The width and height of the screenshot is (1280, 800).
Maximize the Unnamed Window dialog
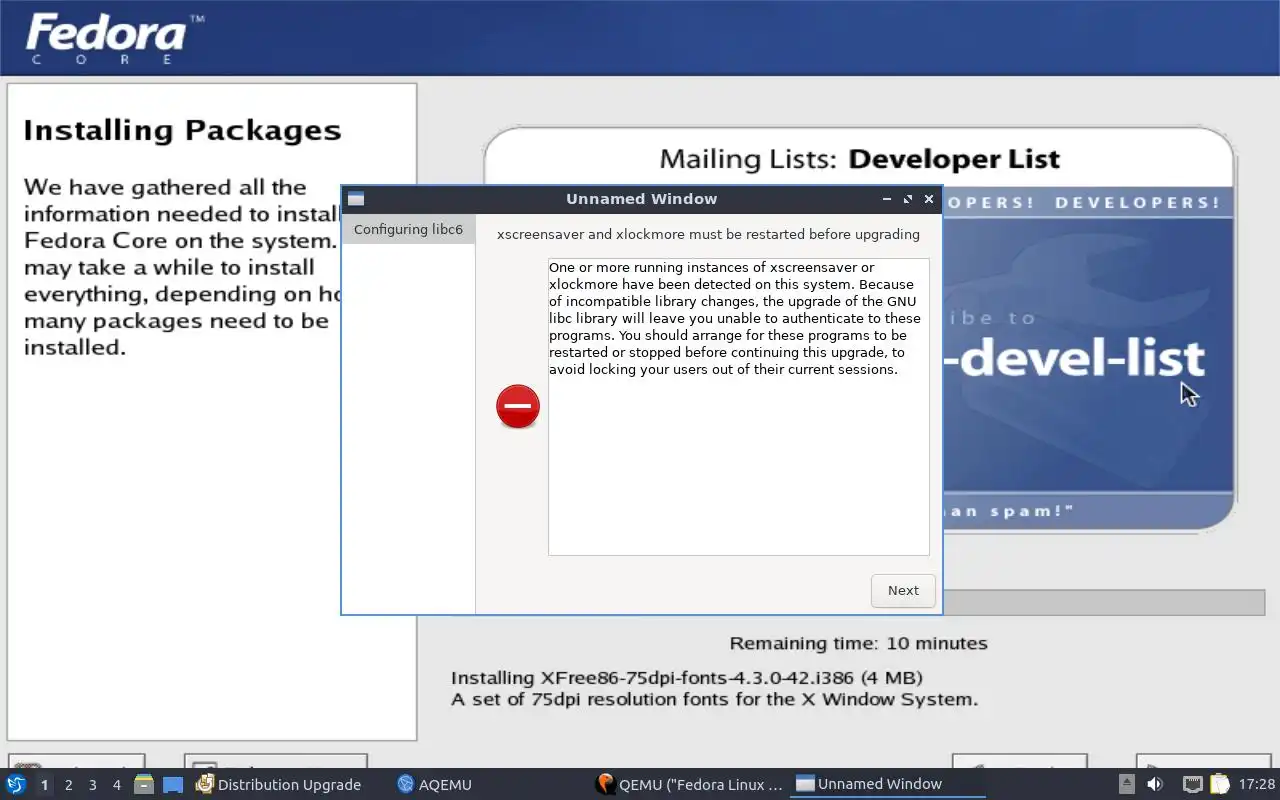pos(908,199)
